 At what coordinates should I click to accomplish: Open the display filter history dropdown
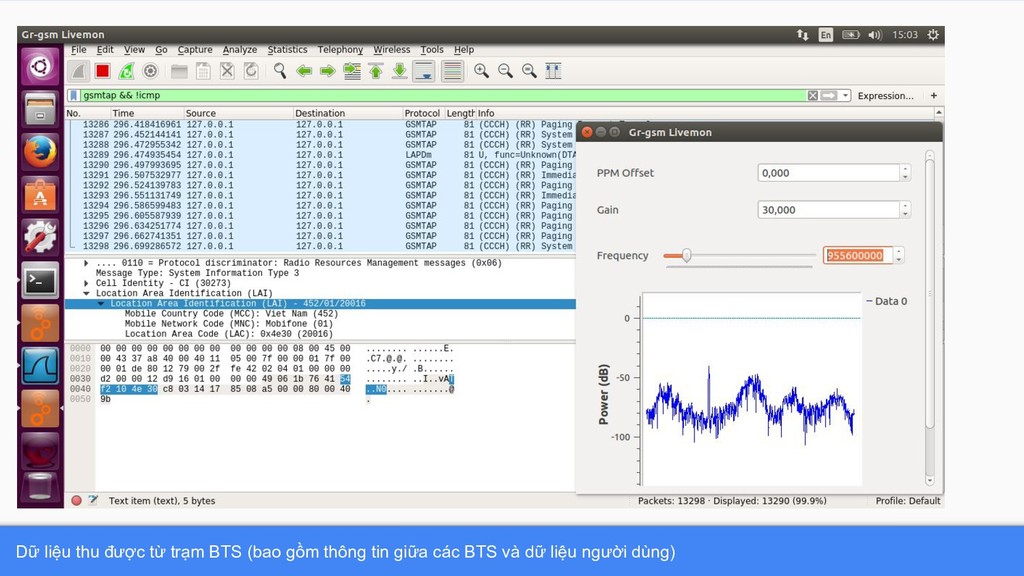click(x=845, y=95)
